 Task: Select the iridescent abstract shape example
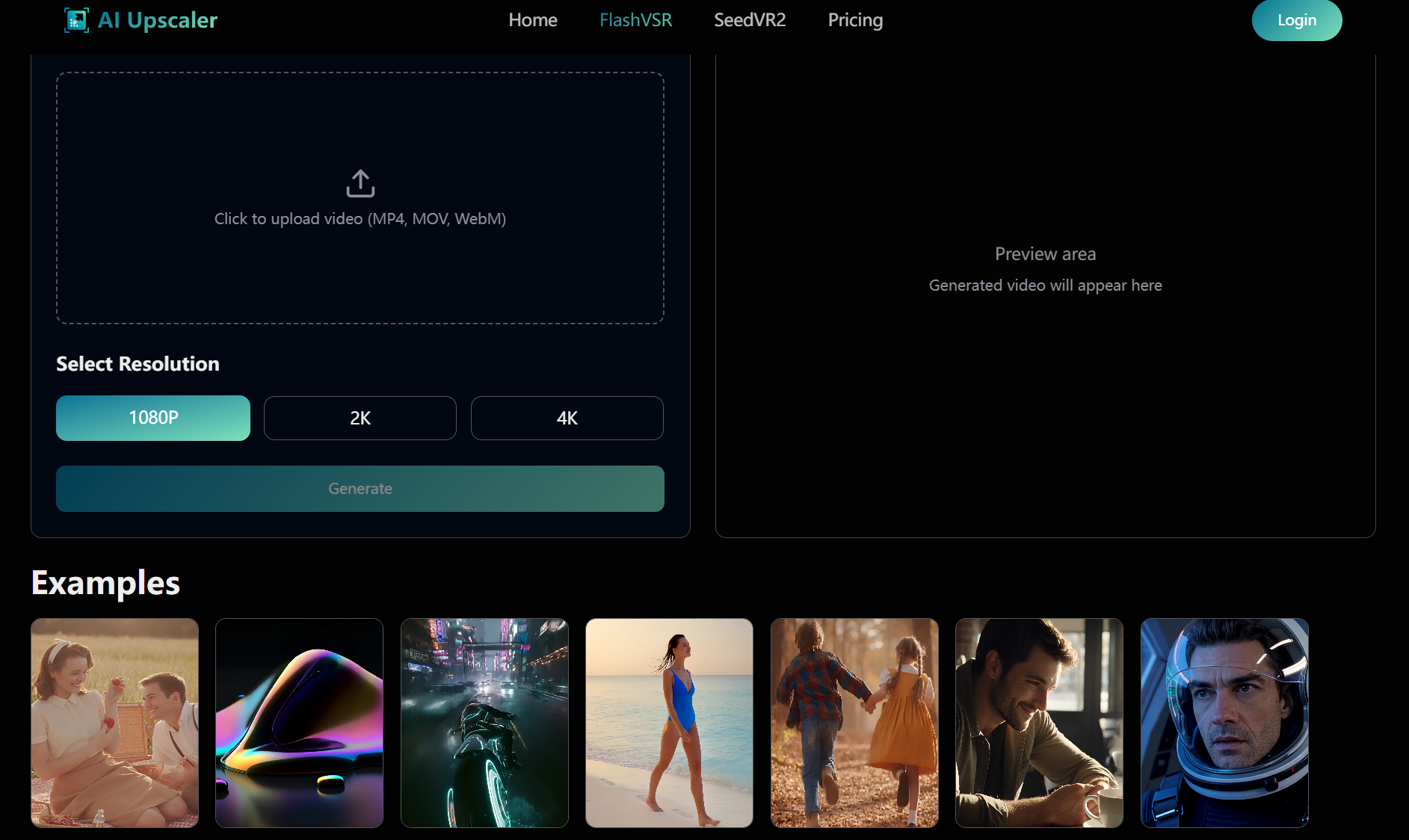(299, 722)
